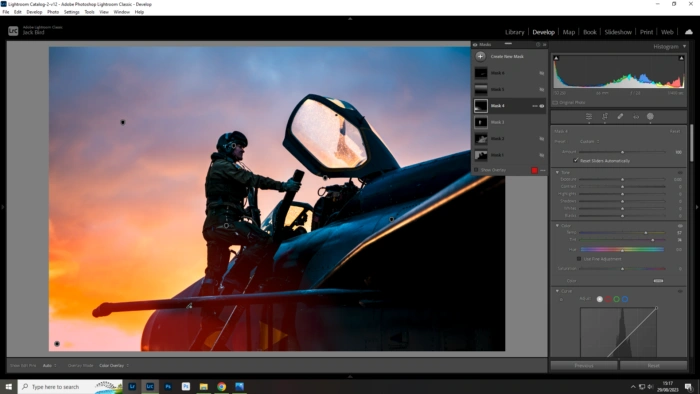Toggle Color section visibility eye
Screen dimensions: 700x394
point(680,226)
